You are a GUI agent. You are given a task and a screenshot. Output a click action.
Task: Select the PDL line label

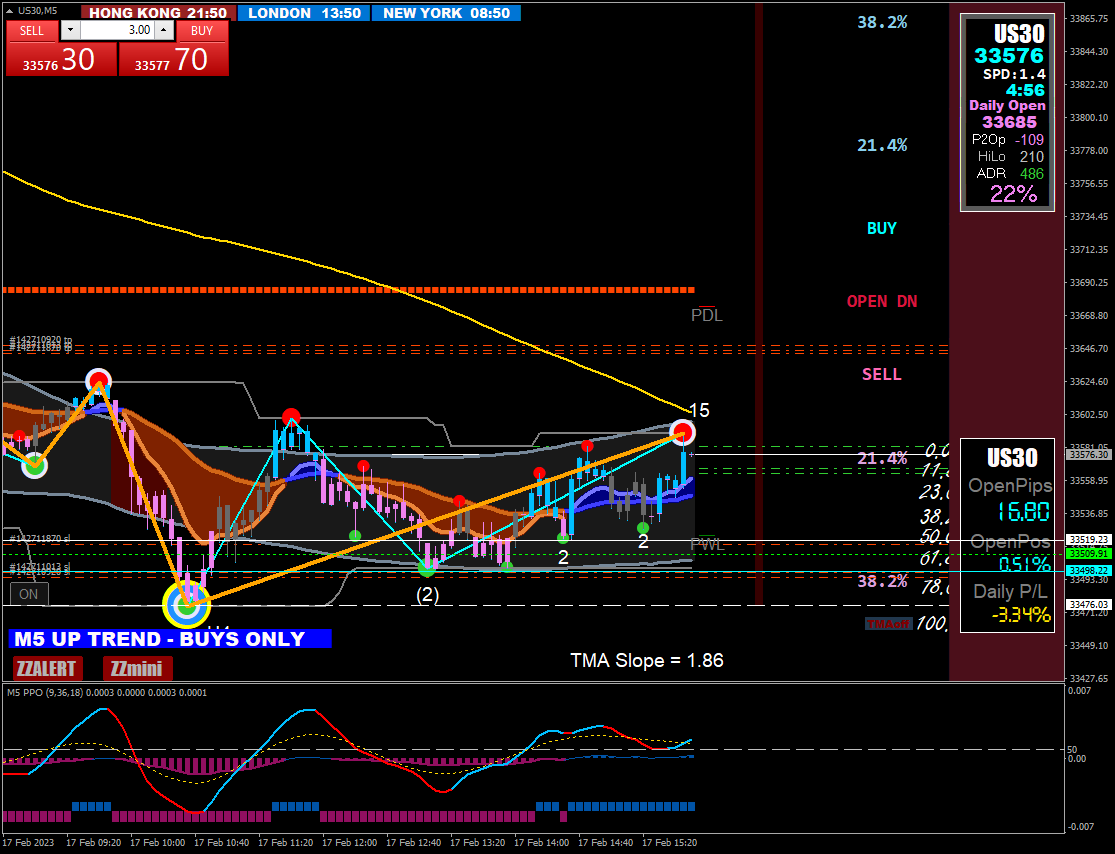(707, 315)
